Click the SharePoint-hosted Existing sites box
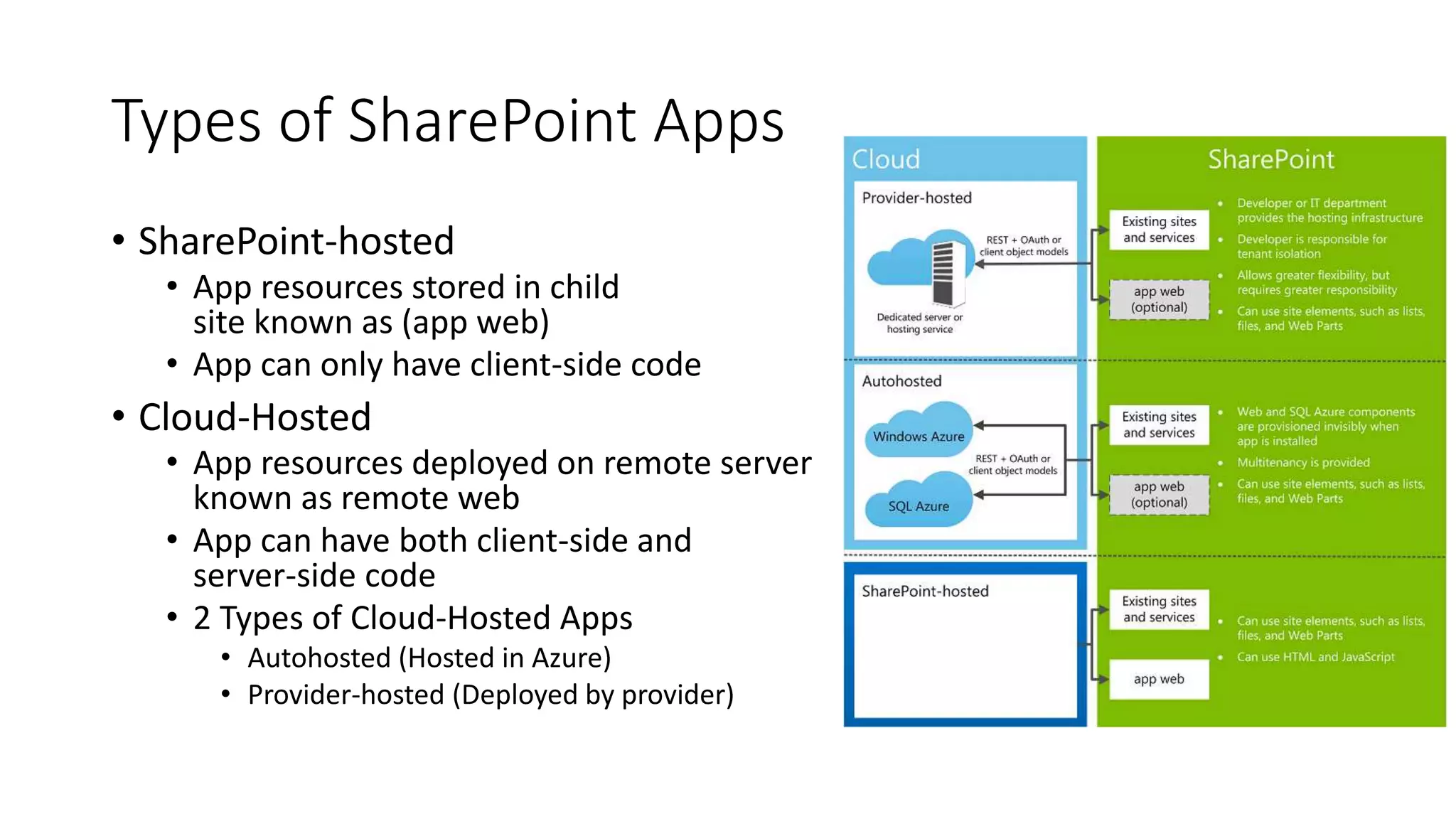Image resolution: width=1456 pixels, height=819 pixels. point(1159,609)
